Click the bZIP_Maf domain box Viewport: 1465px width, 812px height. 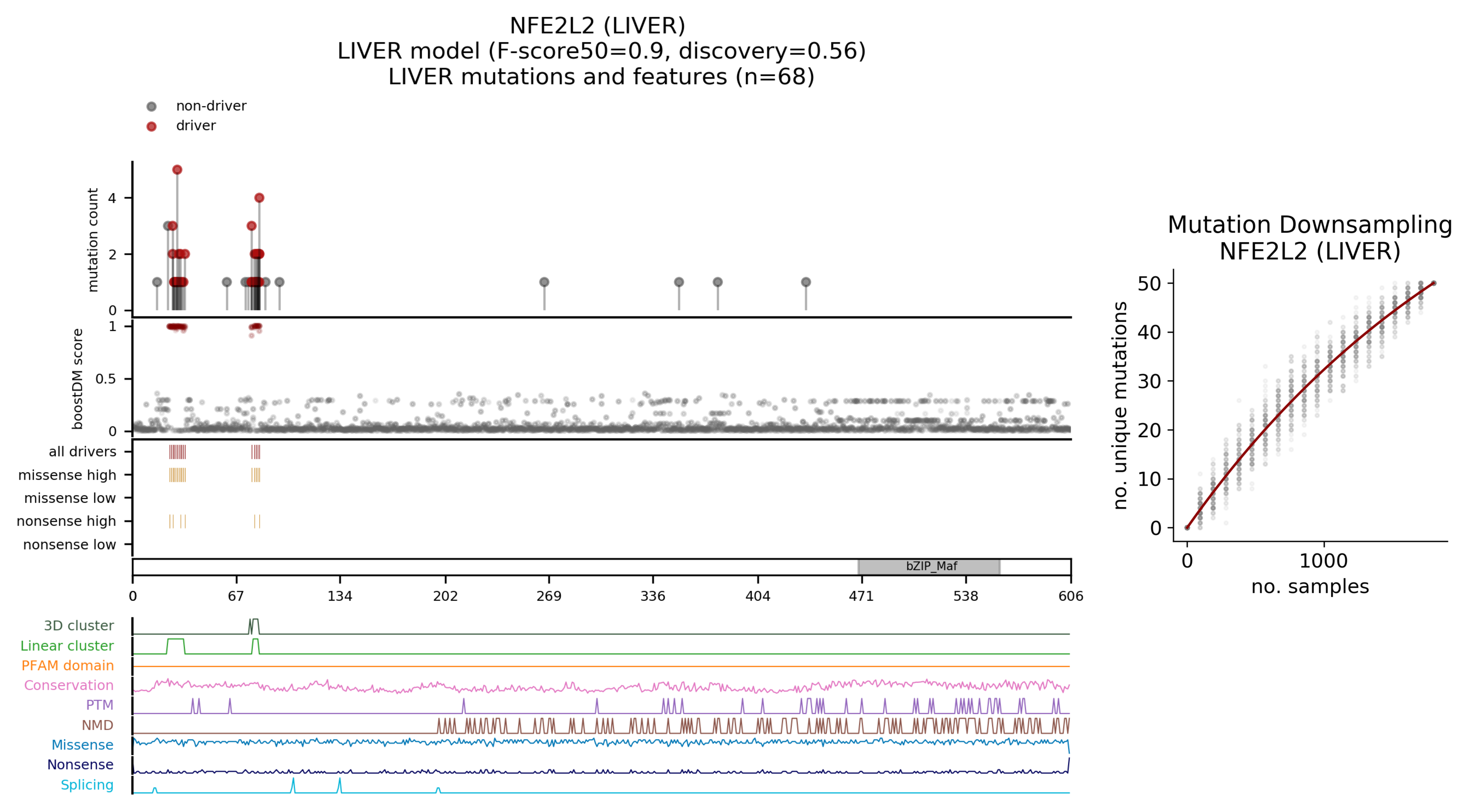929,566
